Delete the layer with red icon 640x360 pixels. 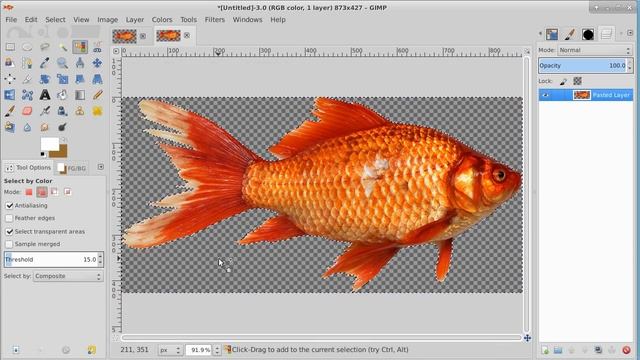626,350
